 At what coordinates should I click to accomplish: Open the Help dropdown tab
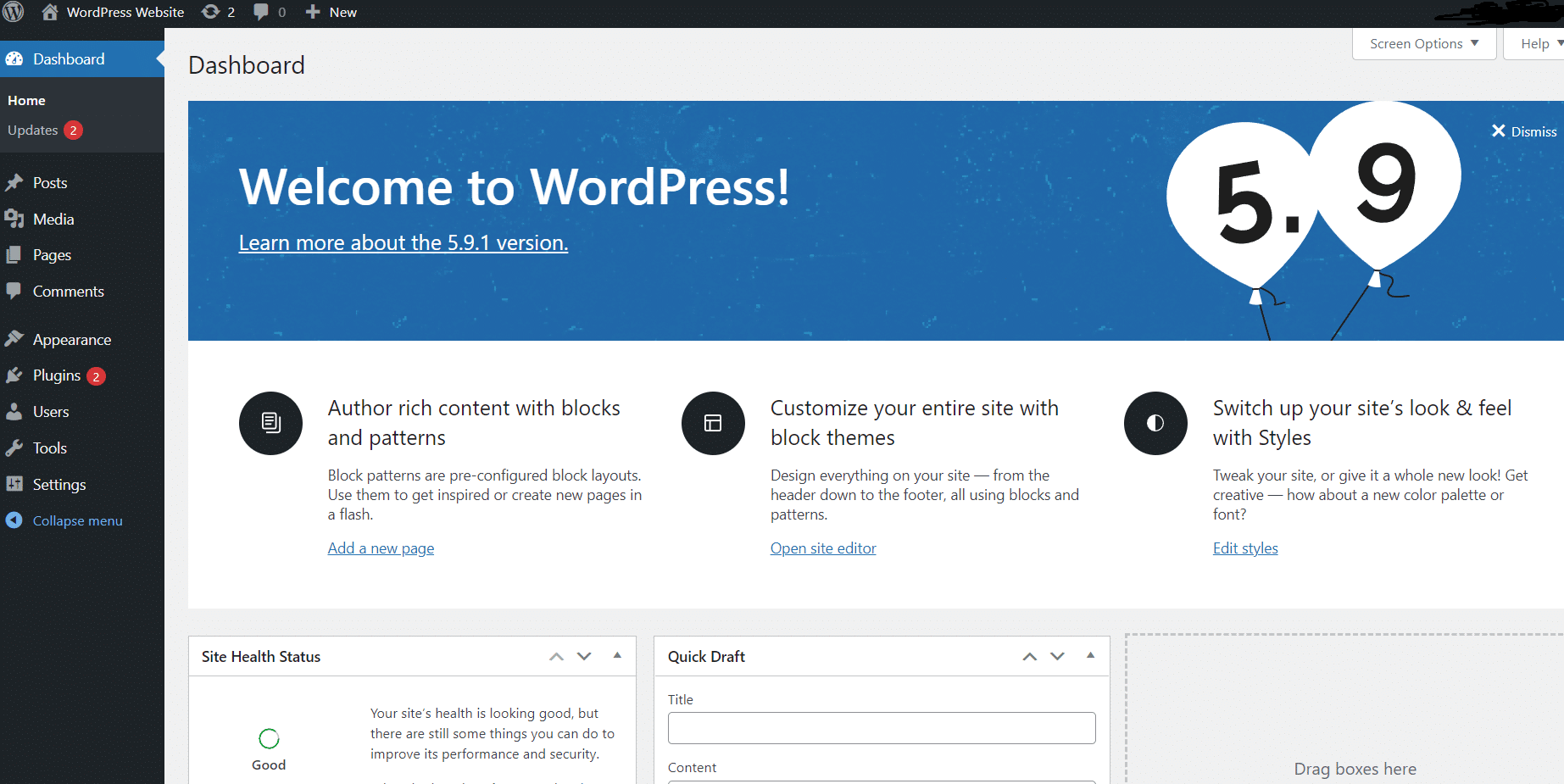(x=1535, y=44)
